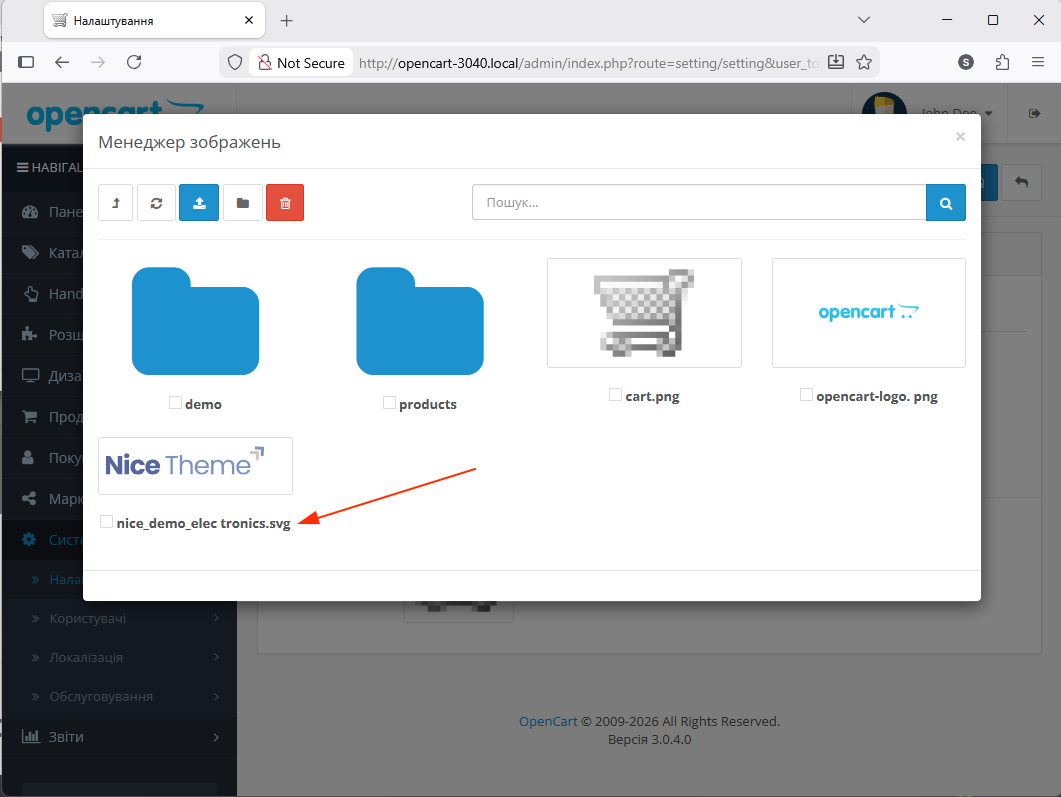Go to parent folder in image manager
This screenshot has width=1061, height=797.
click(116, 202)
